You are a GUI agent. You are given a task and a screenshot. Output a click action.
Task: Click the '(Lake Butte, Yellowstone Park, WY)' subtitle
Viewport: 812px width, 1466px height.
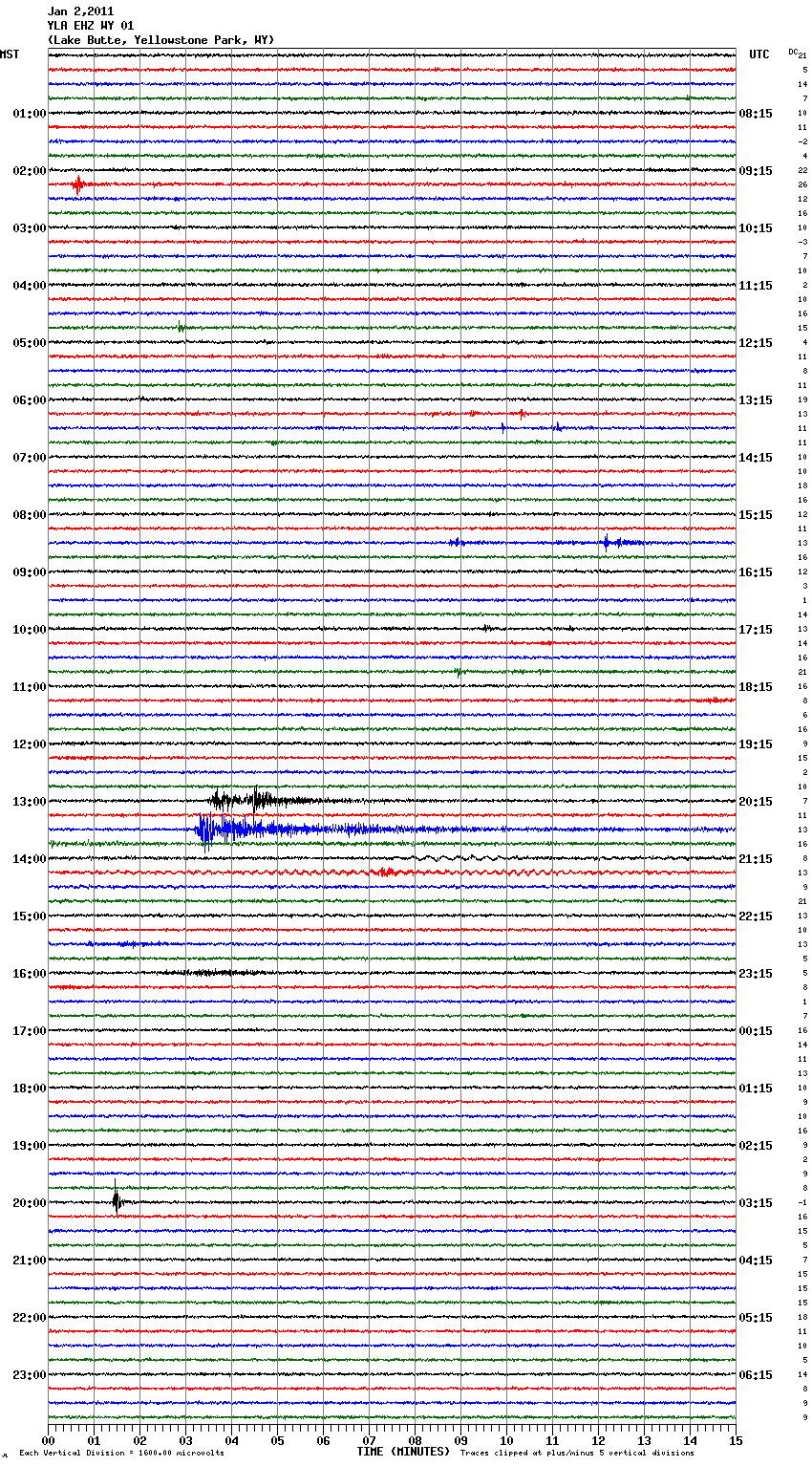click(160, 40)
